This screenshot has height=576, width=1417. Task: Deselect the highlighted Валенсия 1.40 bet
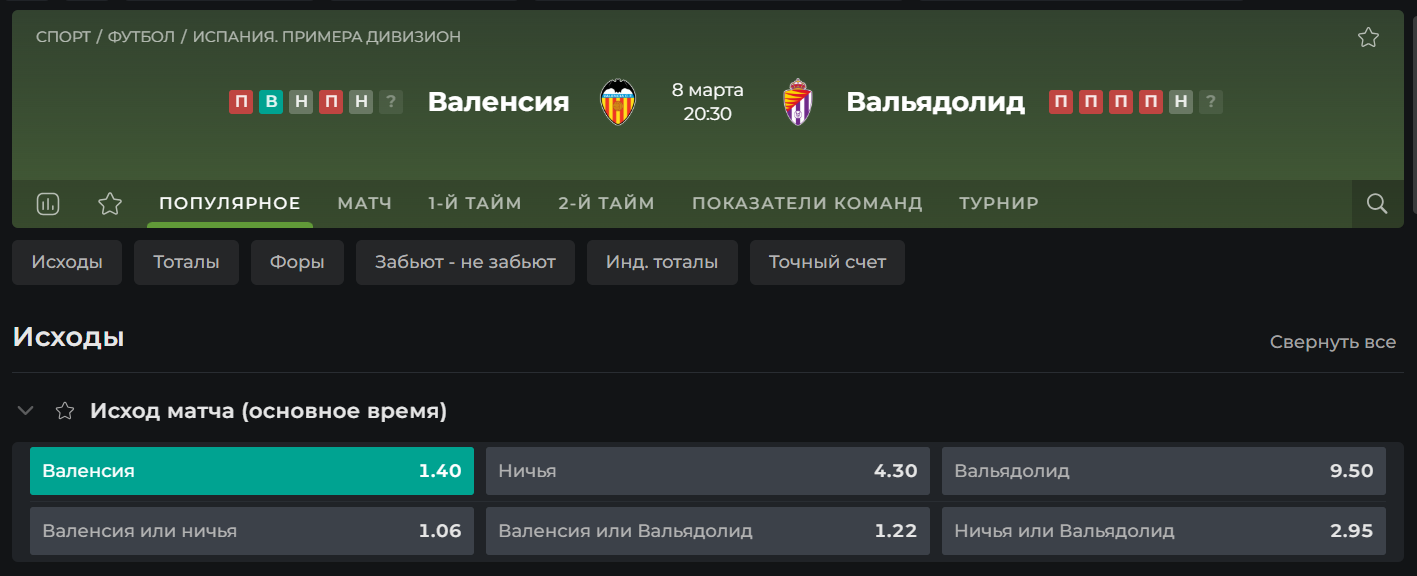(252, 471)
